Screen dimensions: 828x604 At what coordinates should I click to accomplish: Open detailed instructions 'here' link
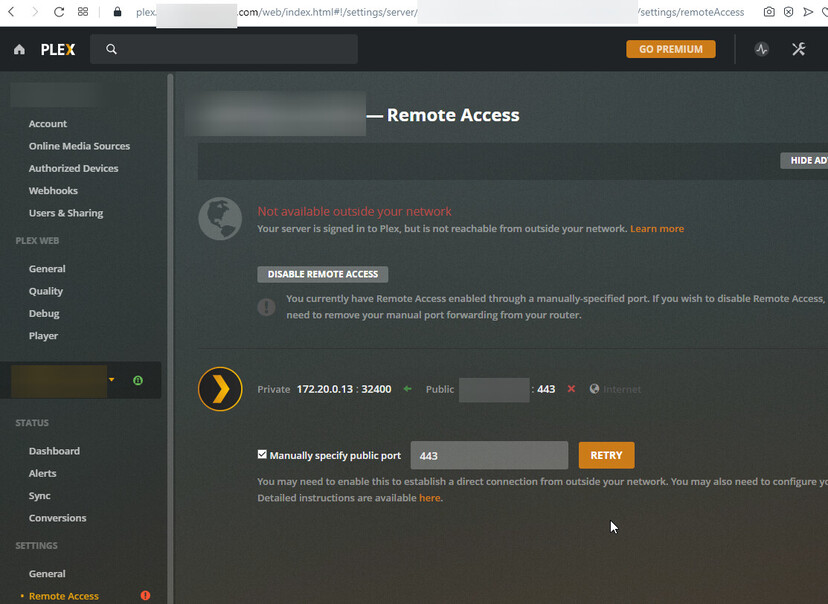[429, 498]
